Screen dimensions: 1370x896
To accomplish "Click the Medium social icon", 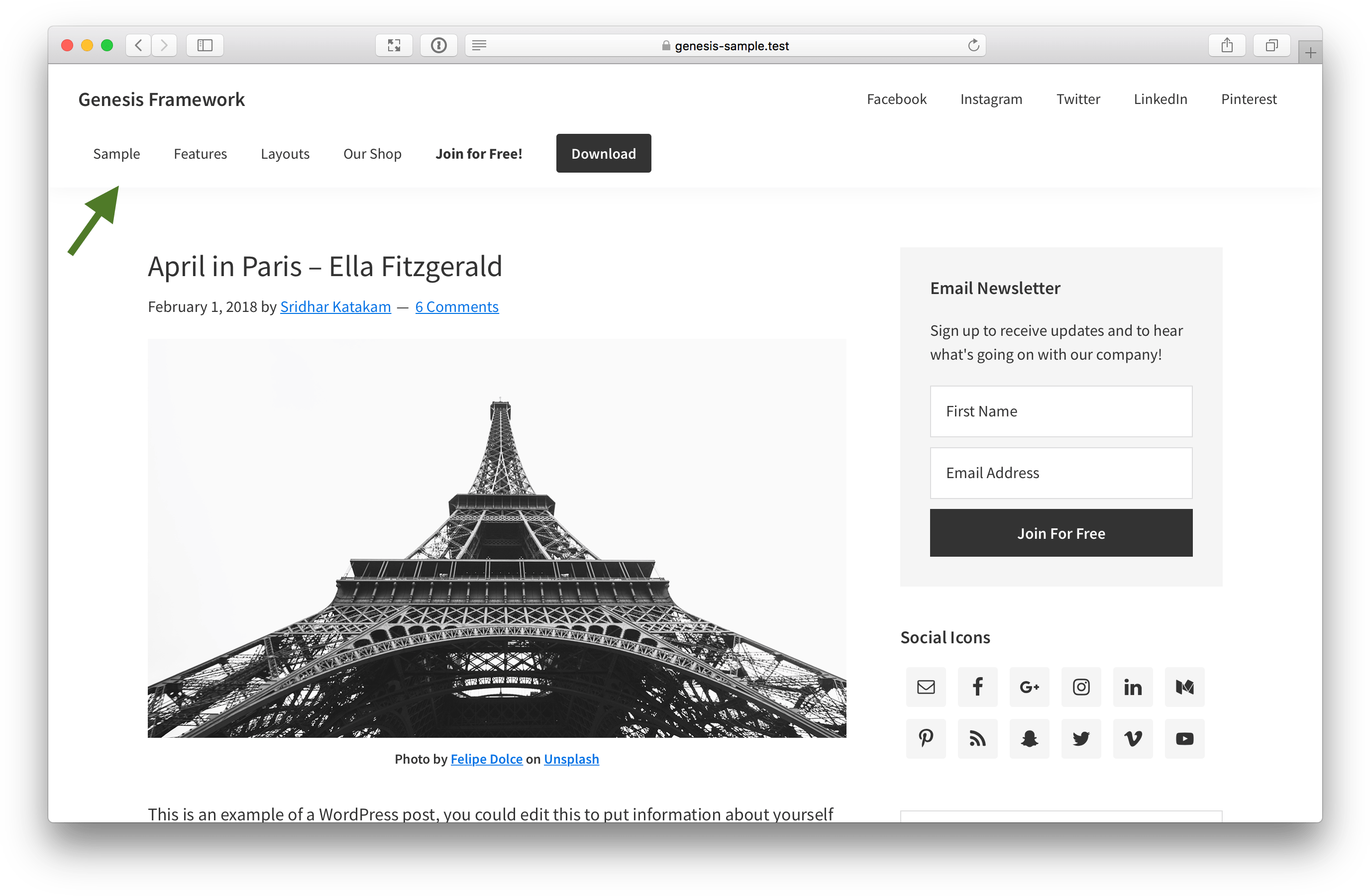I will click(1185, 687).
